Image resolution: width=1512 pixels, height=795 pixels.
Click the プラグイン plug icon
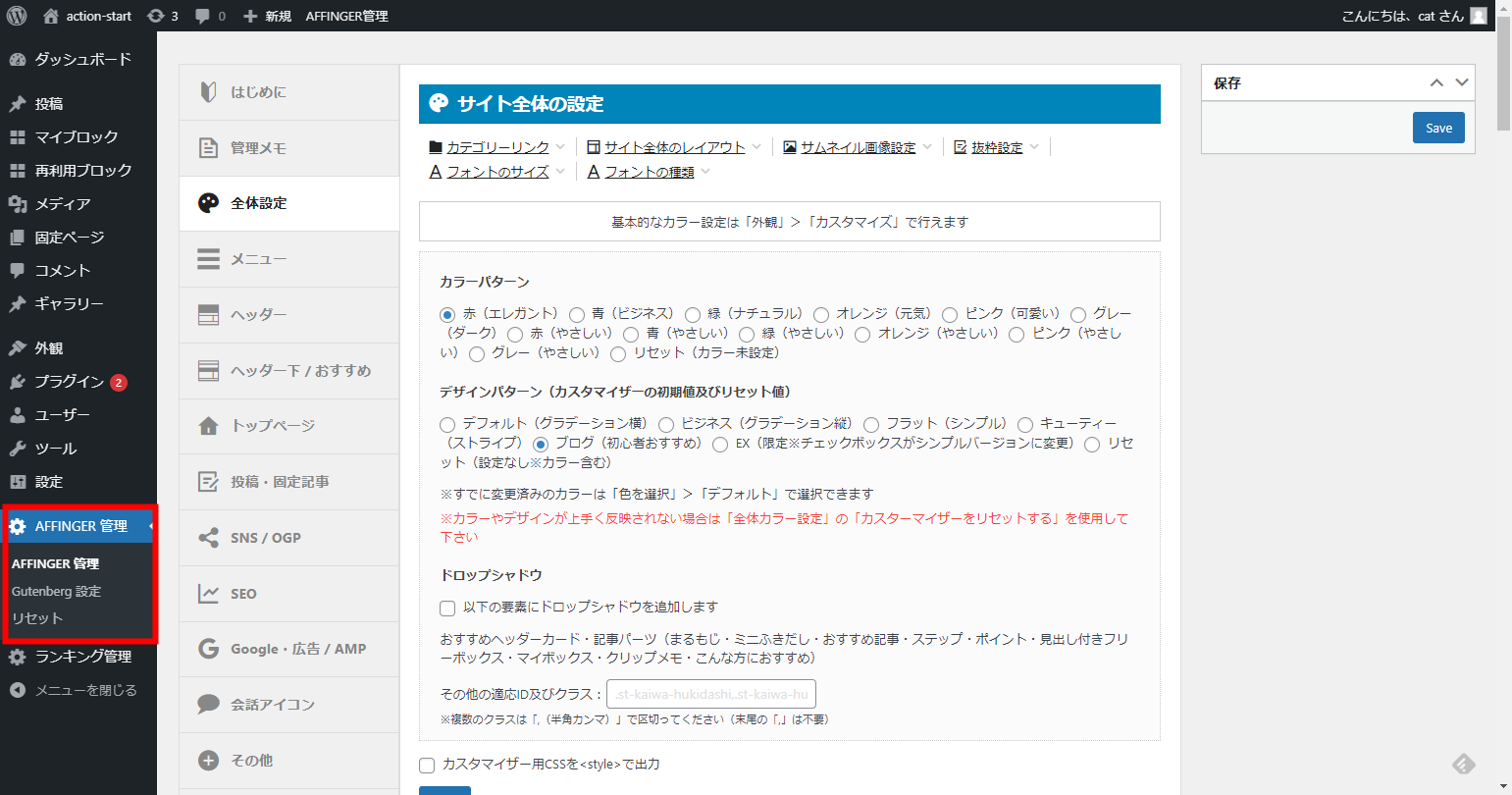18,381
